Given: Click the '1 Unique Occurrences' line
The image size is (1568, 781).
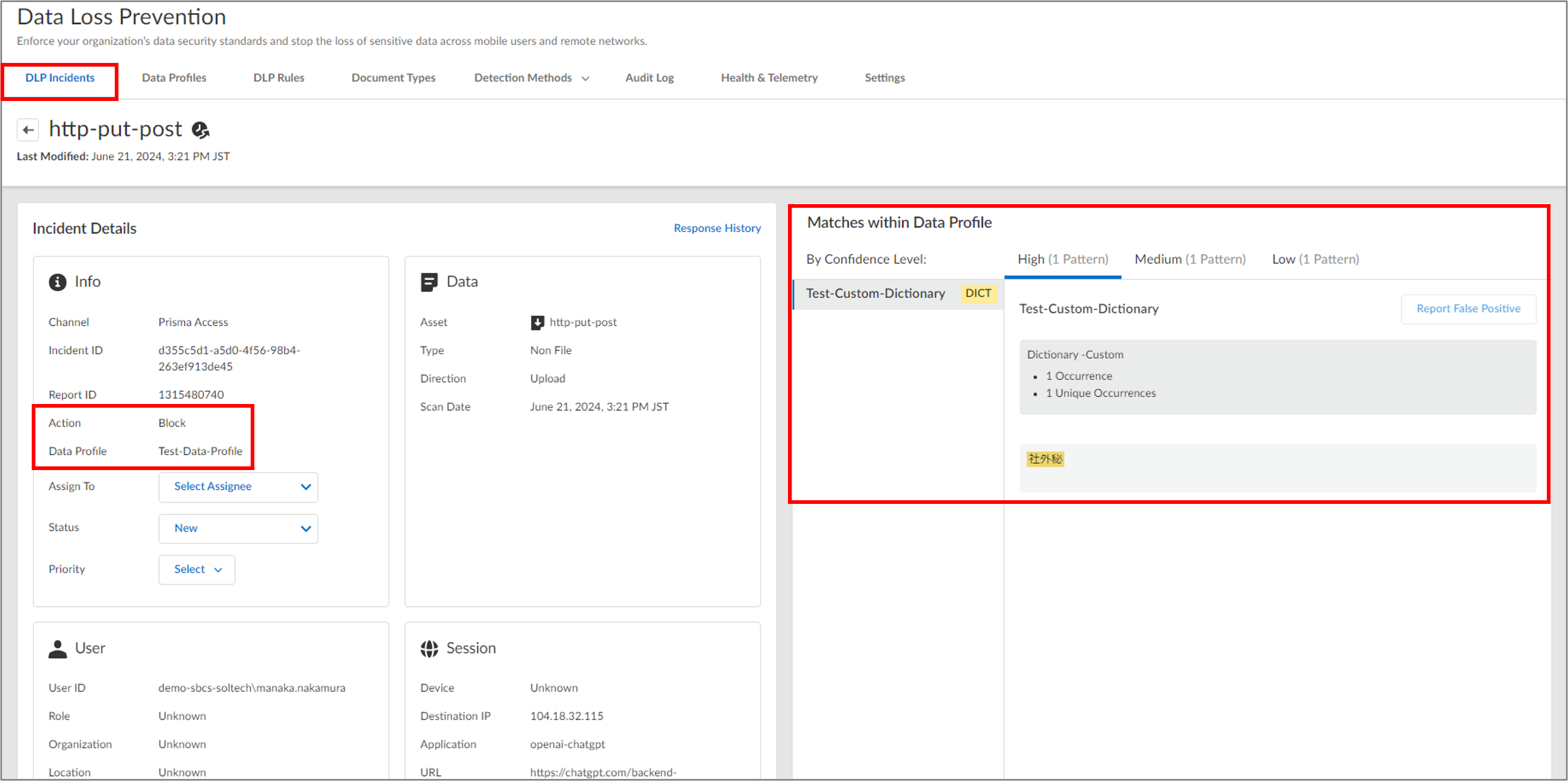Looking at the screenshot, I should click(x=1101, y=394).
